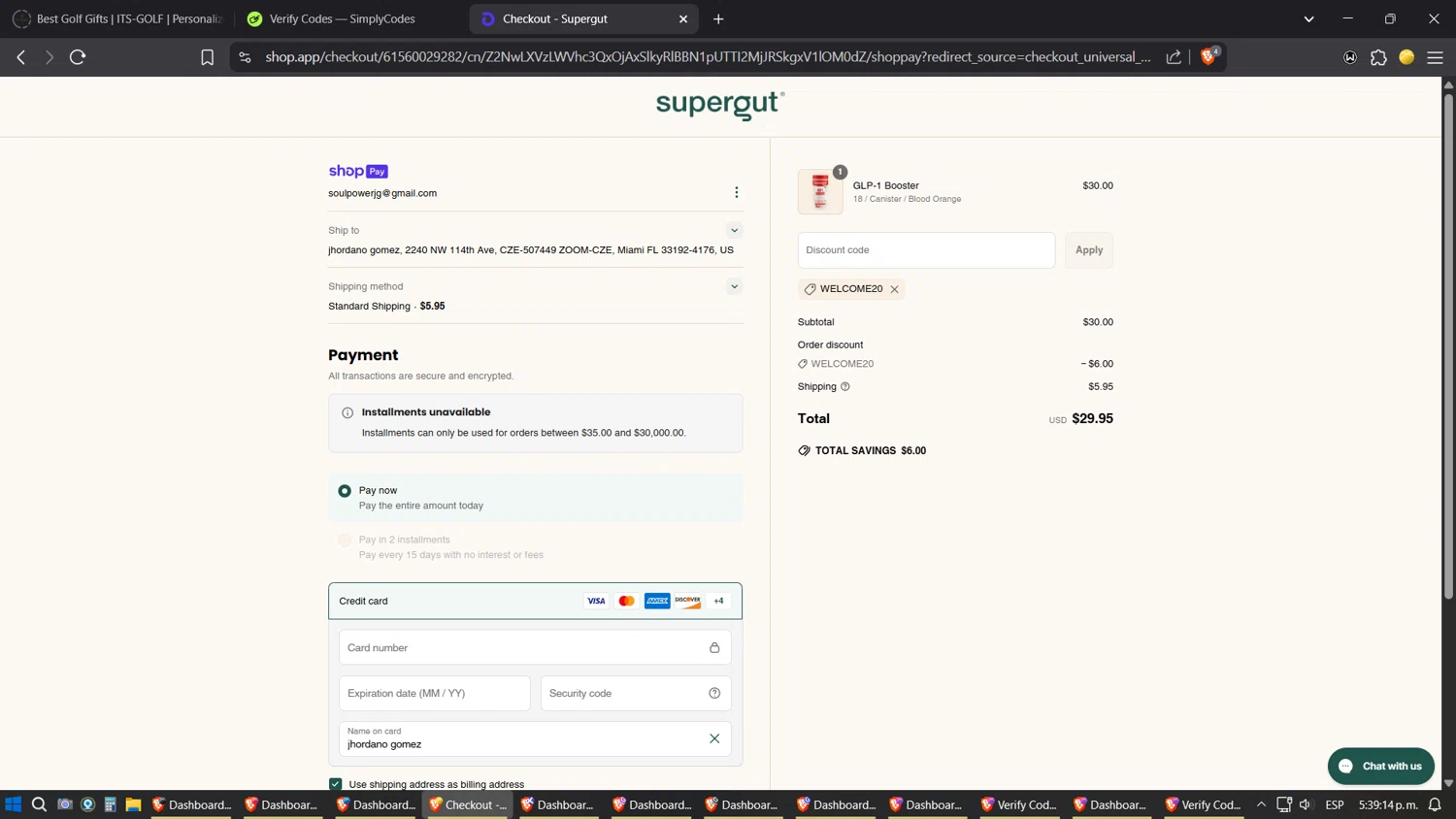Click the Shop Pay logo
This screenshot has height=819, width=1456.
pyautogui.click(x=358, y=171)
